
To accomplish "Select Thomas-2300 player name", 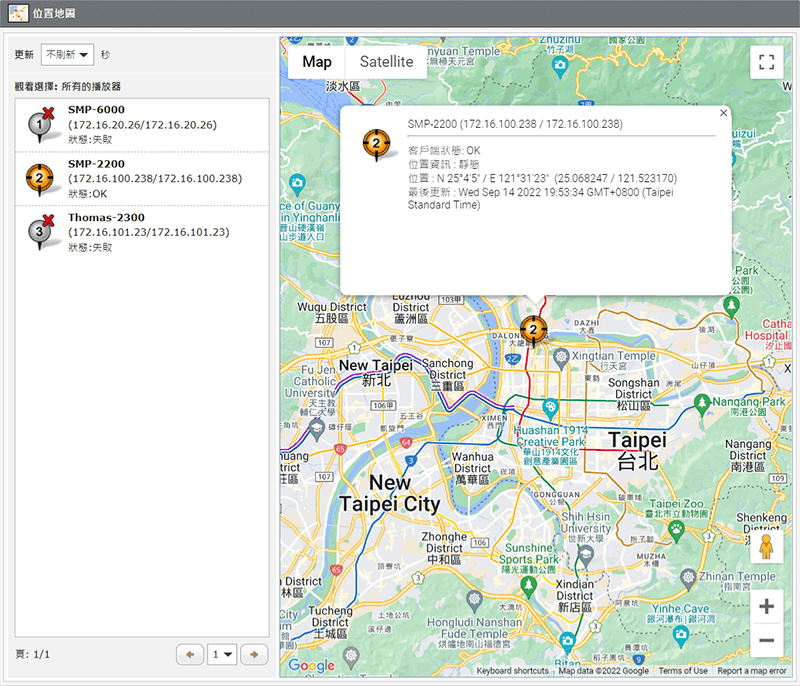I will point(106,217).
